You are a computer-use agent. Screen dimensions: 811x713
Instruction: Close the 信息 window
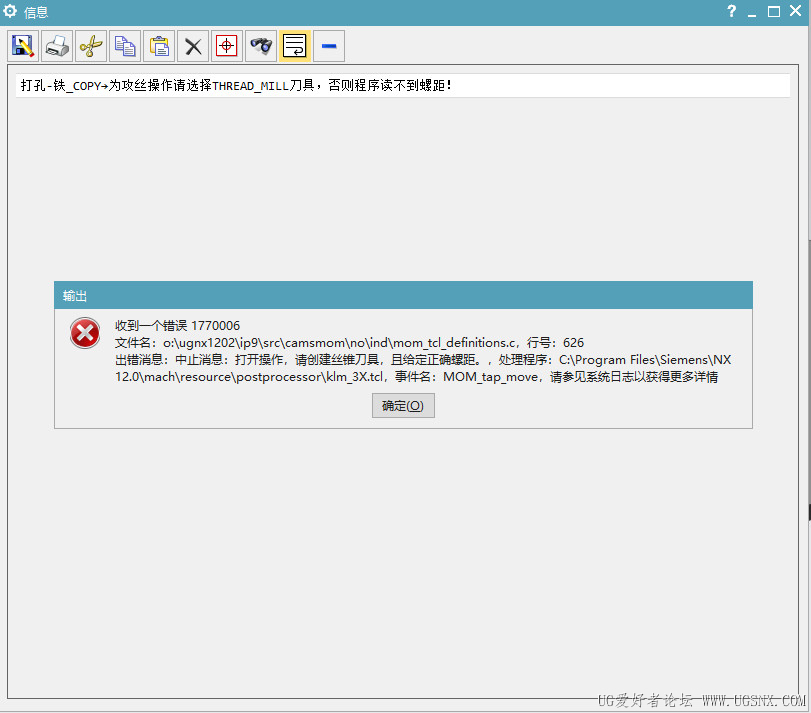click(x=795, y=11)
